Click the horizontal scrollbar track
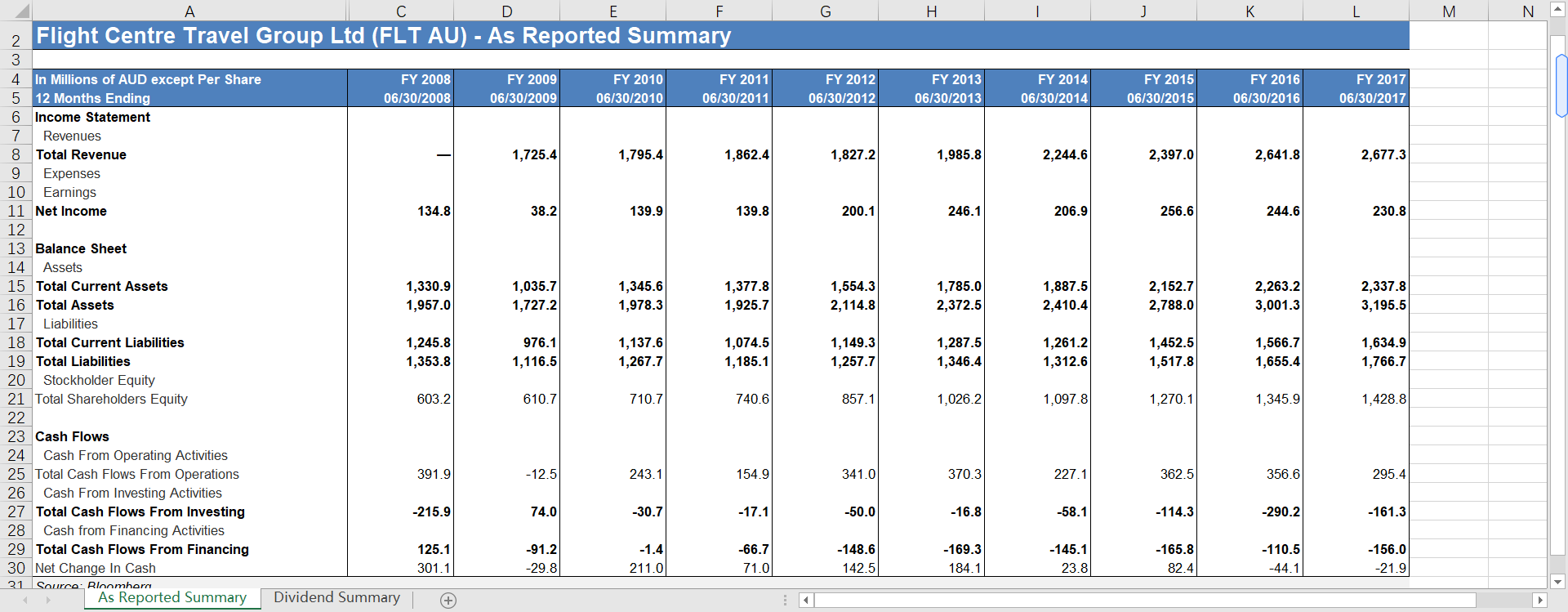The width and height of the screenshot is (1568, 612). (1143, 601)
